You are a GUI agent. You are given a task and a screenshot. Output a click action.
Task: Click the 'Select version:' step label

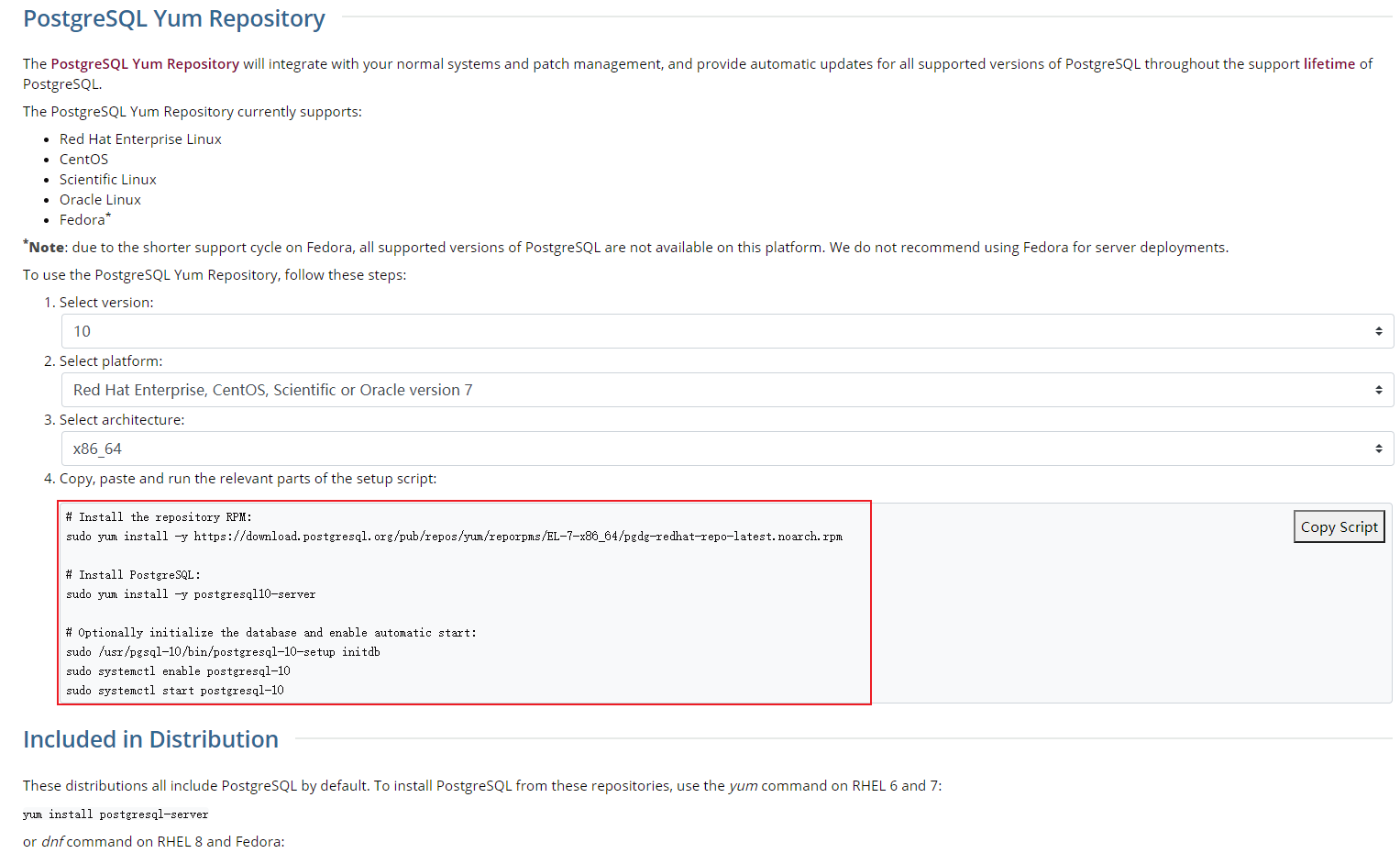[x=106, y=302]
